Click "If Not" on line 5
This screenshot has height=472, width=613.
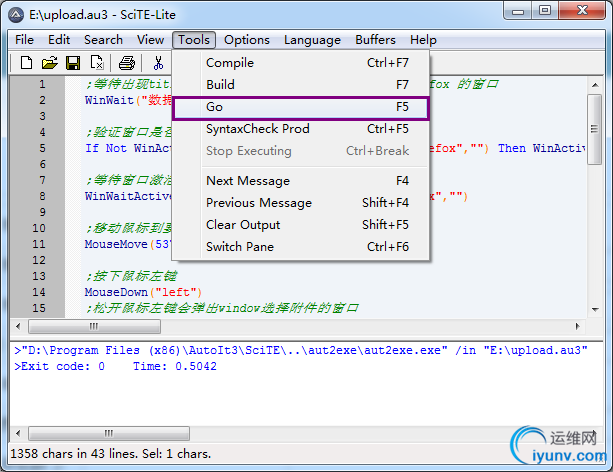point(106,148)
